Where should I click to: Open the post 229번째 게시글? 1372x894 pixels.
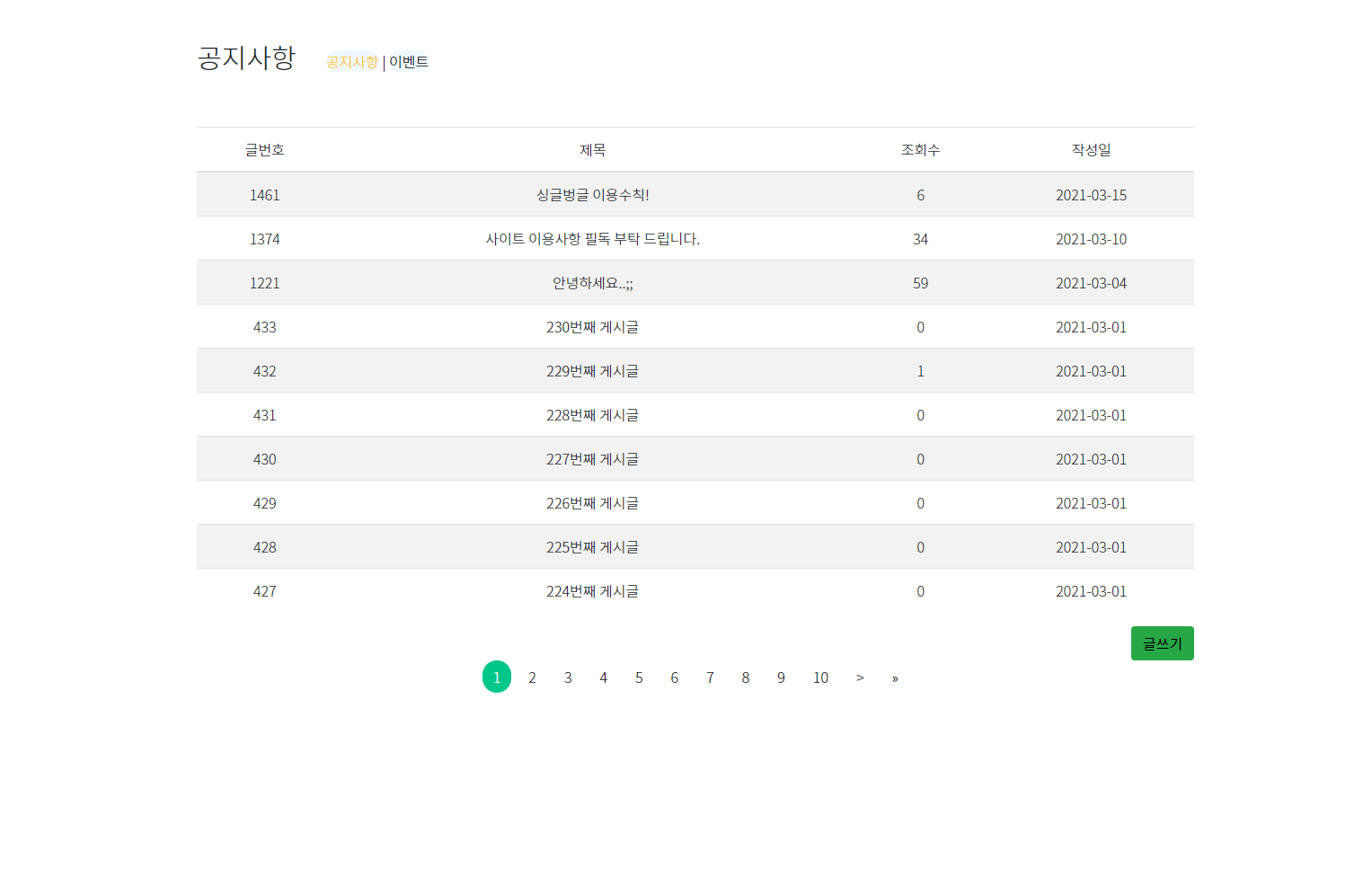[593, 370]
